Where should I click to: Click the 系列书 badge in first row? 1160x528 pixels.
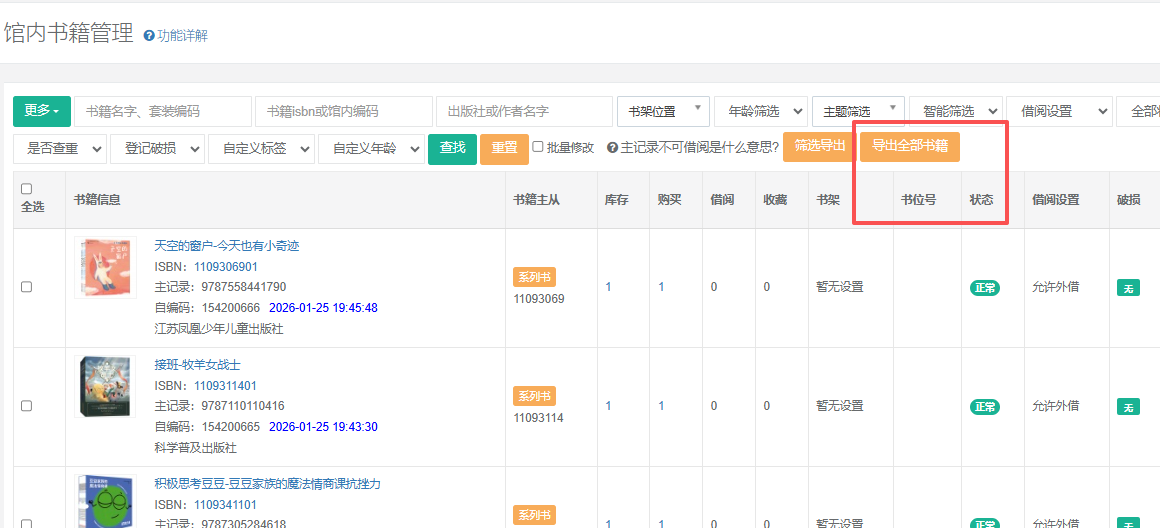pyautogui.click(x=534, y=277)
